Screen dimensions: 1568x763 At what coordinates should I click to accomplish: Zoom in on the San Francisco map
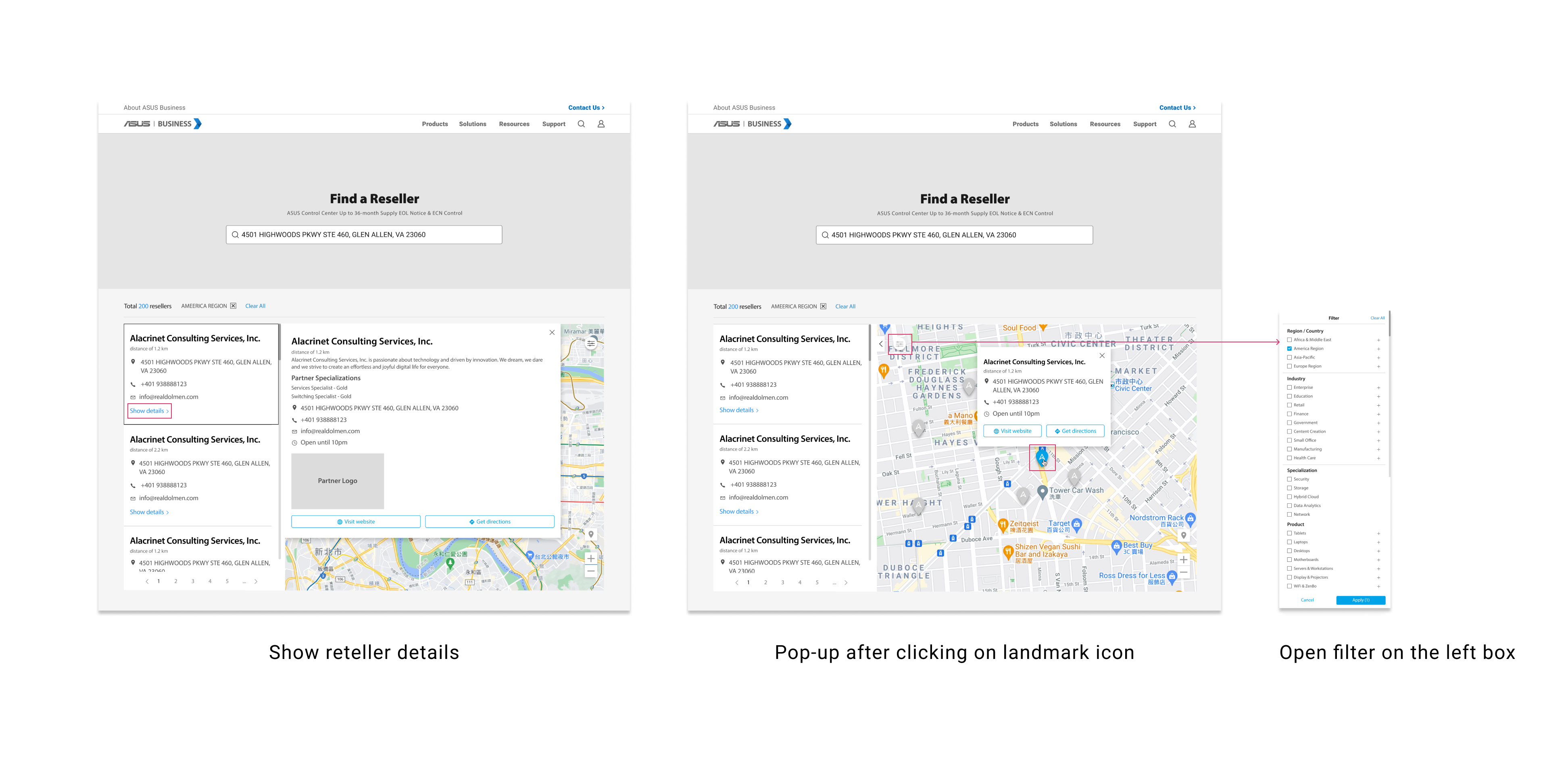click(x=1183, y=560)
